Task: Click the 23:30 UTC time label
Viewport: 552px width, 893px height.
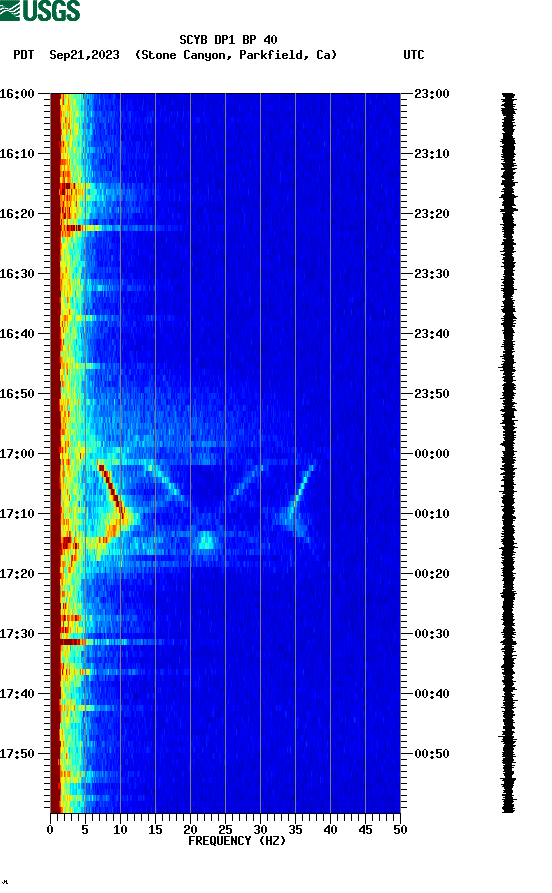Action: click(432, 273)
